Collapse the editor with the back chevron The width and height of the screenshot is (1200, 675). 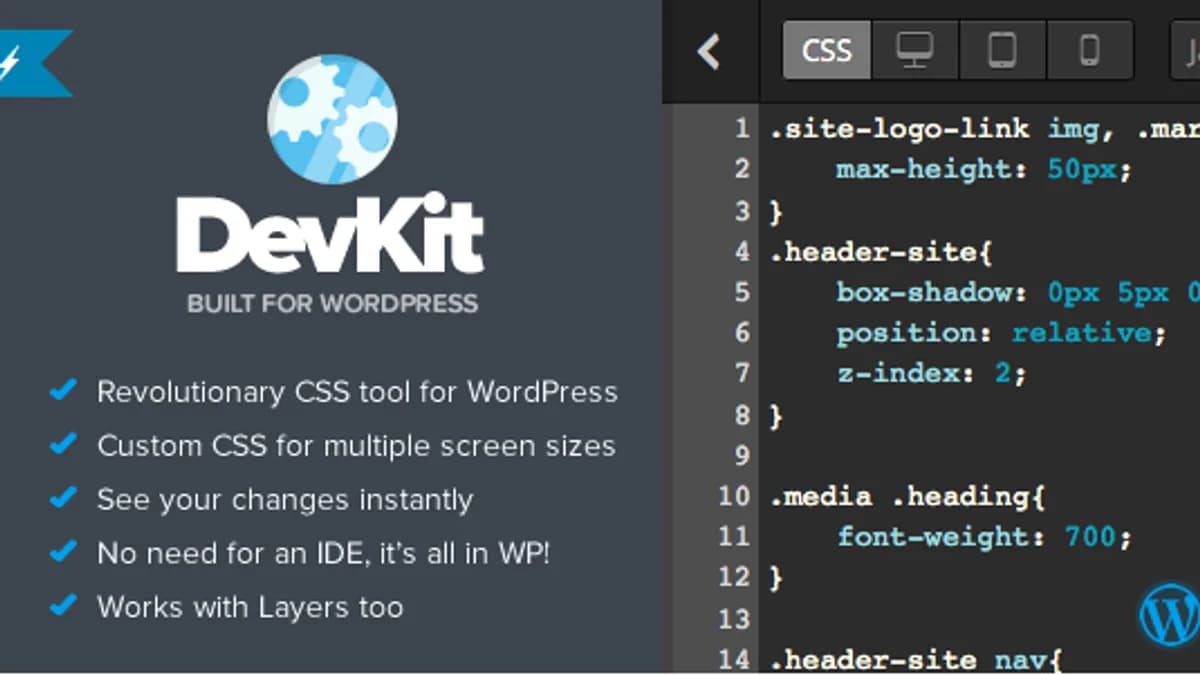coord(709,51)
